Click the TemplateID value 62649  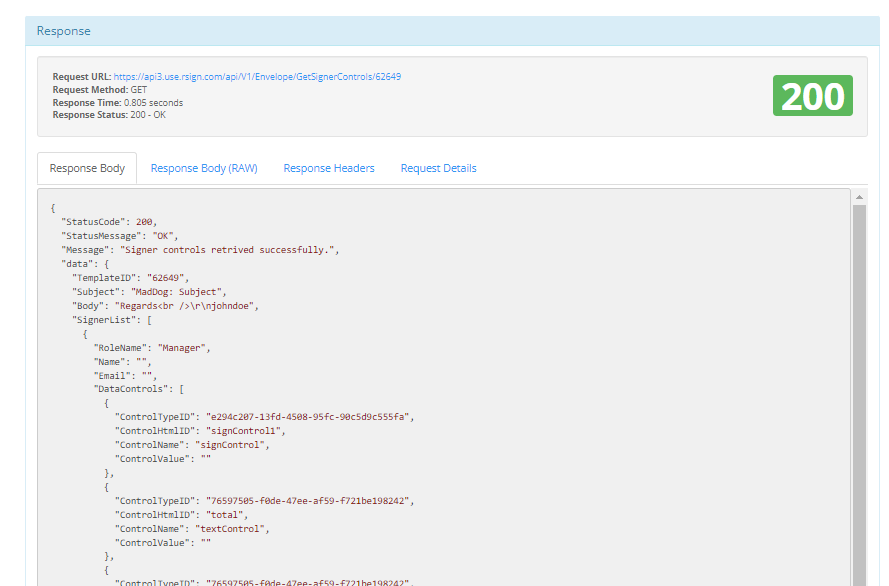[x=166, y=277]
